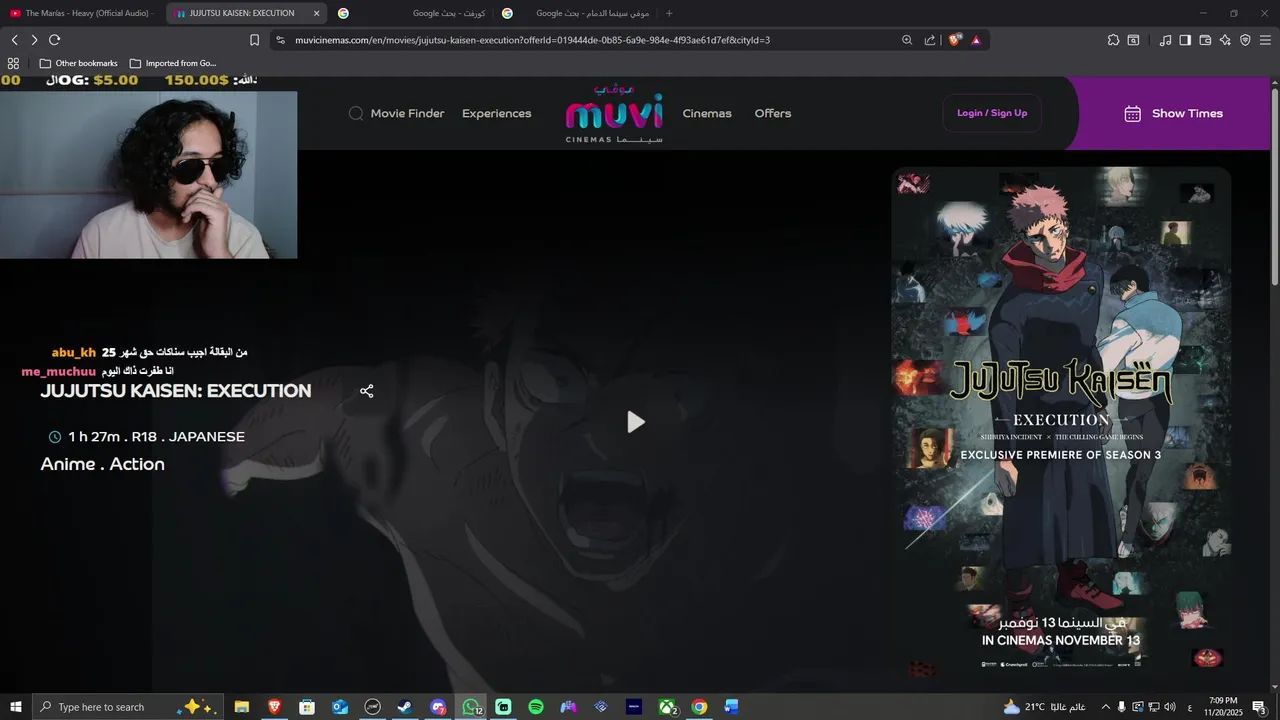Go forward in the browser
Screen dimensions: 1280x720
pos(34,40)
